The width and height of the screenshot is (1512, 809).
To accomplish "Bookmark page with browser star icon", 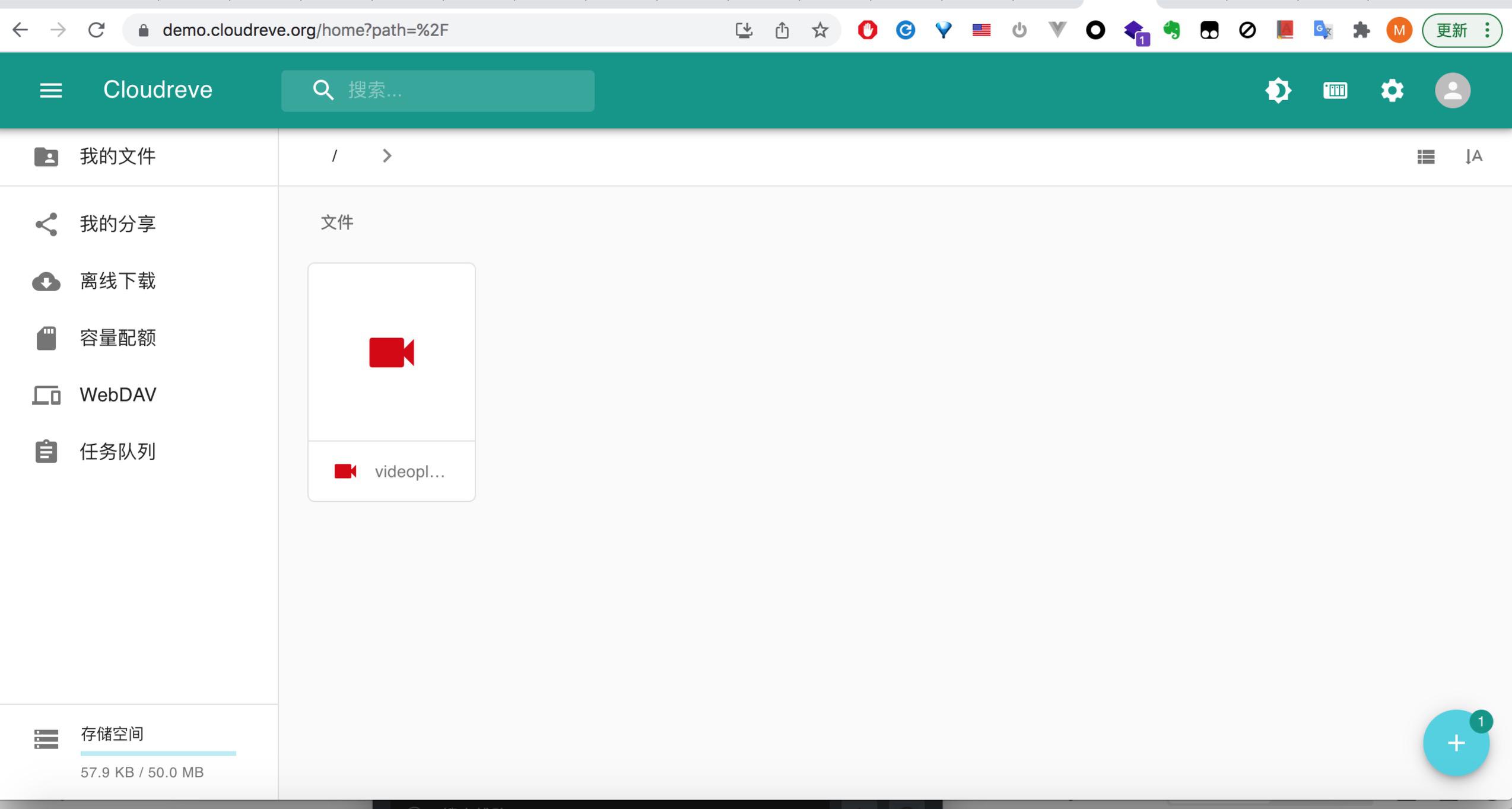I will (x=819, y=30).
